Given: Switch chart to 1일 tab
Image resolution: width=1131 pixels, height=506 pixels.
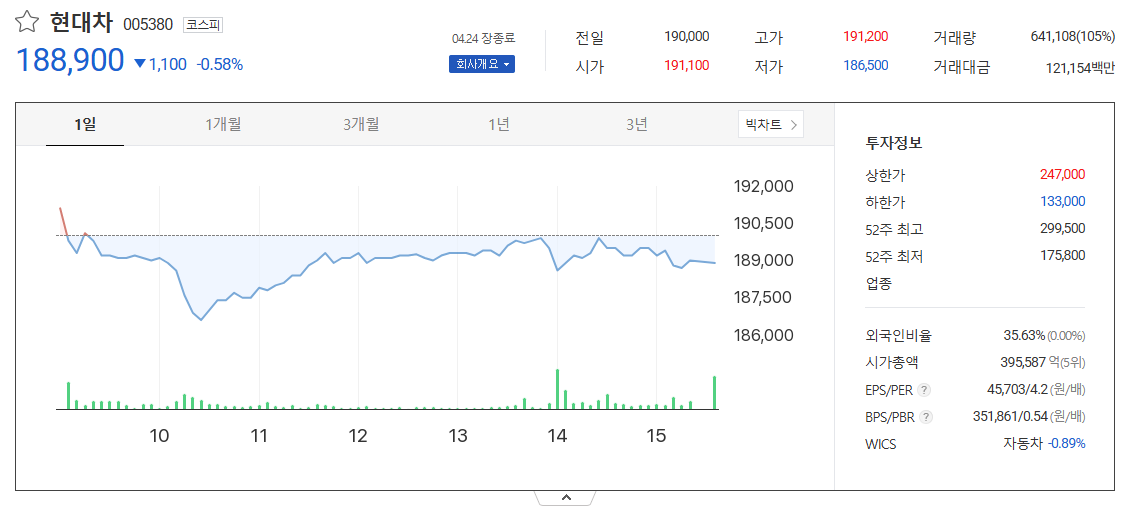Looking at the screenshot, I should point(84,124).
